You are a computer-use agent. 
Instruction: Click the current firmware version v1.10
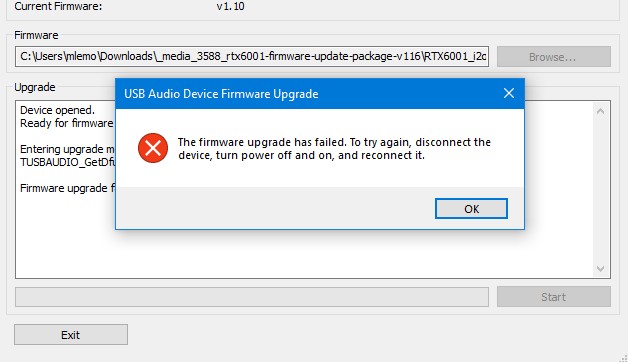pos(230,6)
